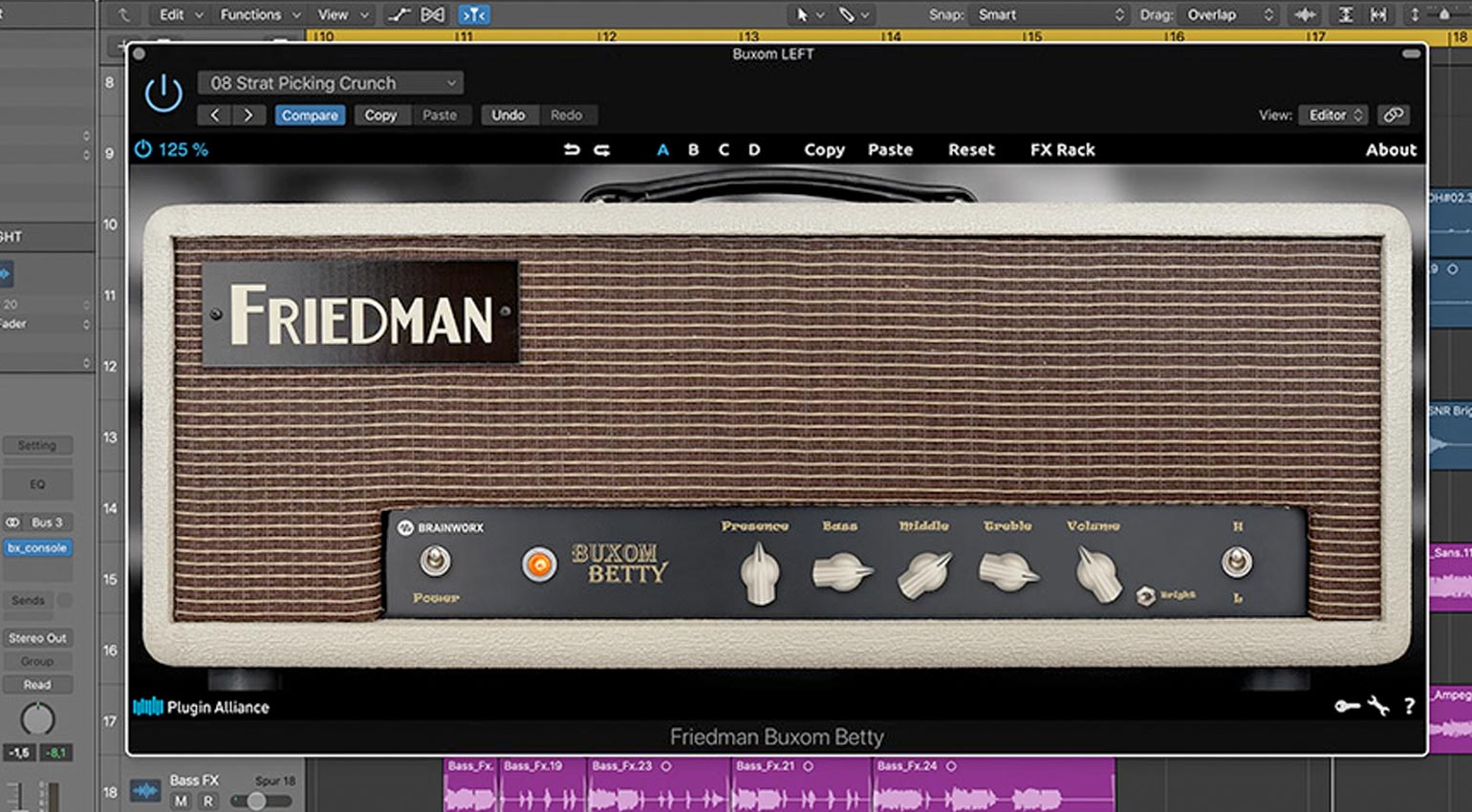The height and width of the screenshot is (812, 1472).
Task: Open the View Editor dropdown
Action: point(1333,115)
